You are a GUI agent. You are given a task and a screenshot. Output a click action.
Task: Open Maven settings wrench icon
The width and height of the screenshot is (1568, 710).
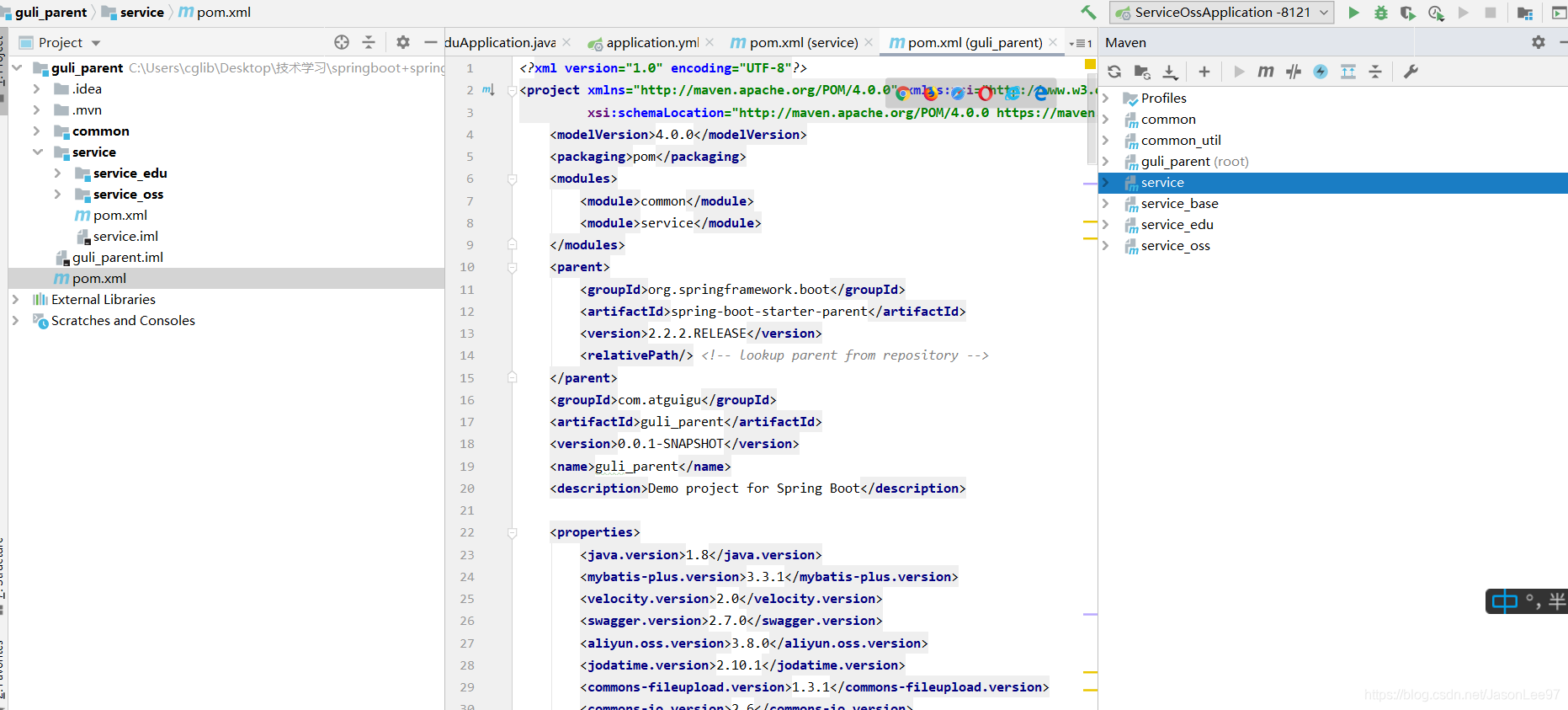click(1411, 72)
